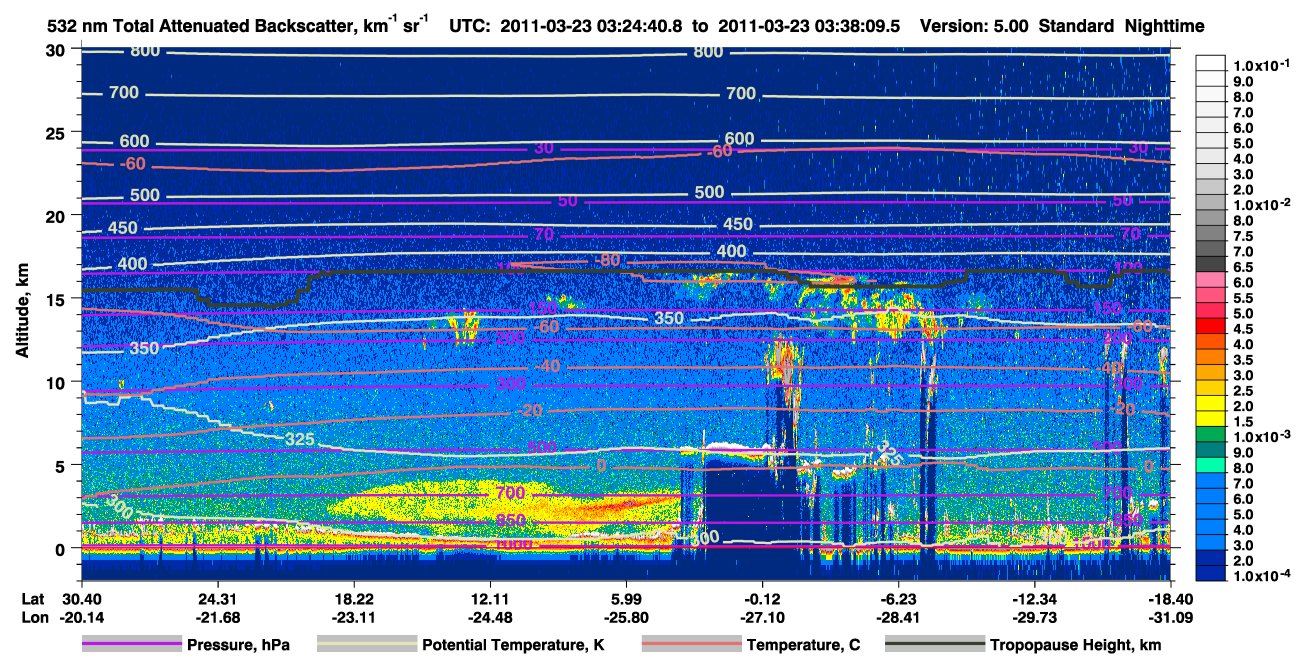Click the 'Lon' row label
1300x667 pixels.
(34, 618)
